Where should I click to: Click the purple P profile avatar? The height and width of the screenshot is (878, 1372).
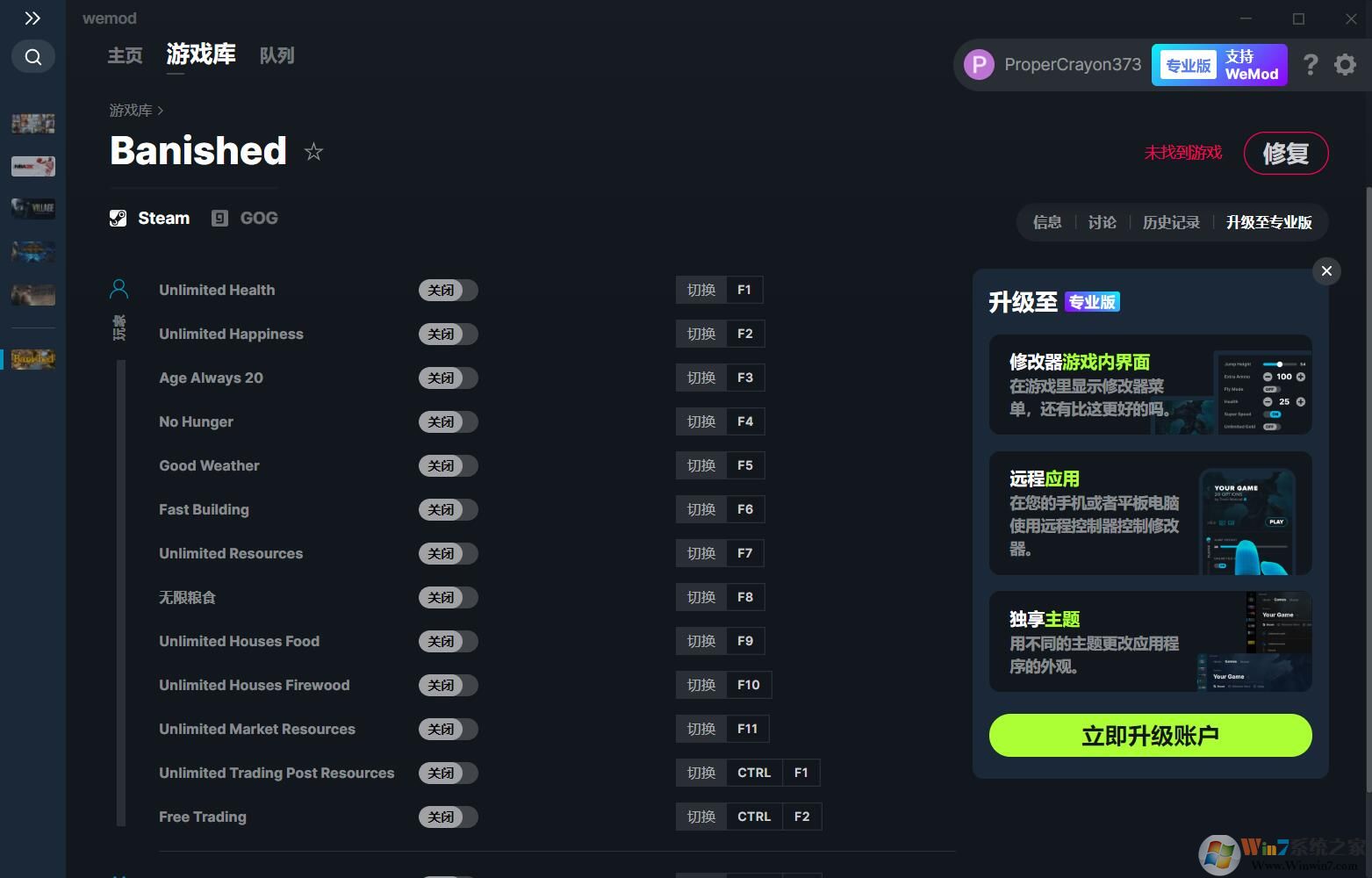tap(979, 65)
